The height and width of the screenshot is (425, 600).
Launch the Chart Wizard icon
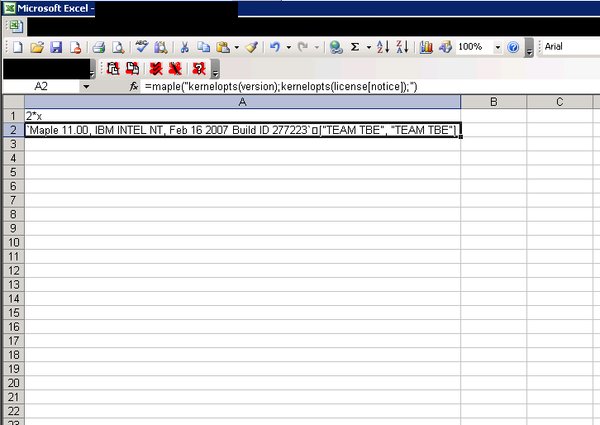(426, 47)
